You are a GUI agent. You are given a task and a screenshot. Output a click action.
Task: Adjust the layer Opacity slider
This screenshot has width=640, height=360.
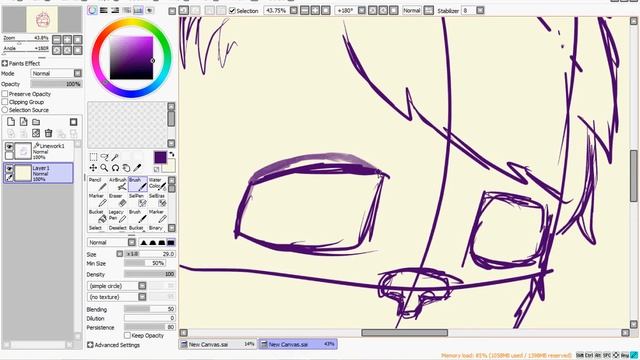pyautogui.click(x=56, y=84)
